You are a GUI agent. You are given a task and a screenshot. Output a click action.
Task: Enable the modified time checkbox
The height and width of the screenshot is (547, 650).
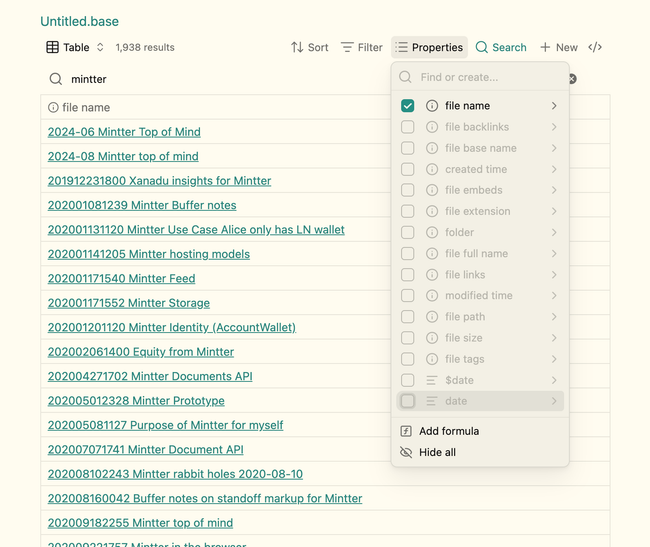[x=407, y=295]
